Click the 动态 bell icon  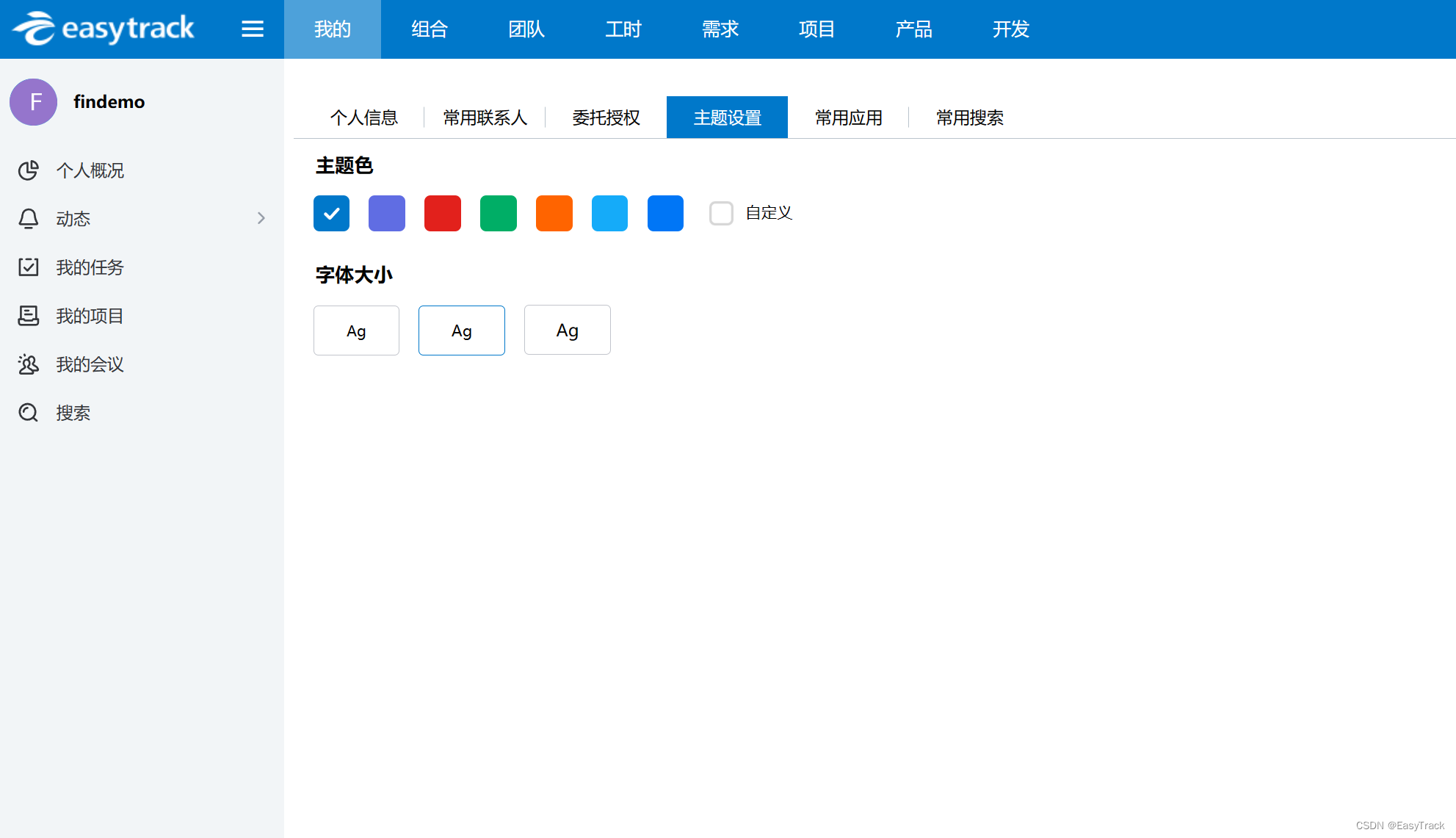click(x=29, y=219)
